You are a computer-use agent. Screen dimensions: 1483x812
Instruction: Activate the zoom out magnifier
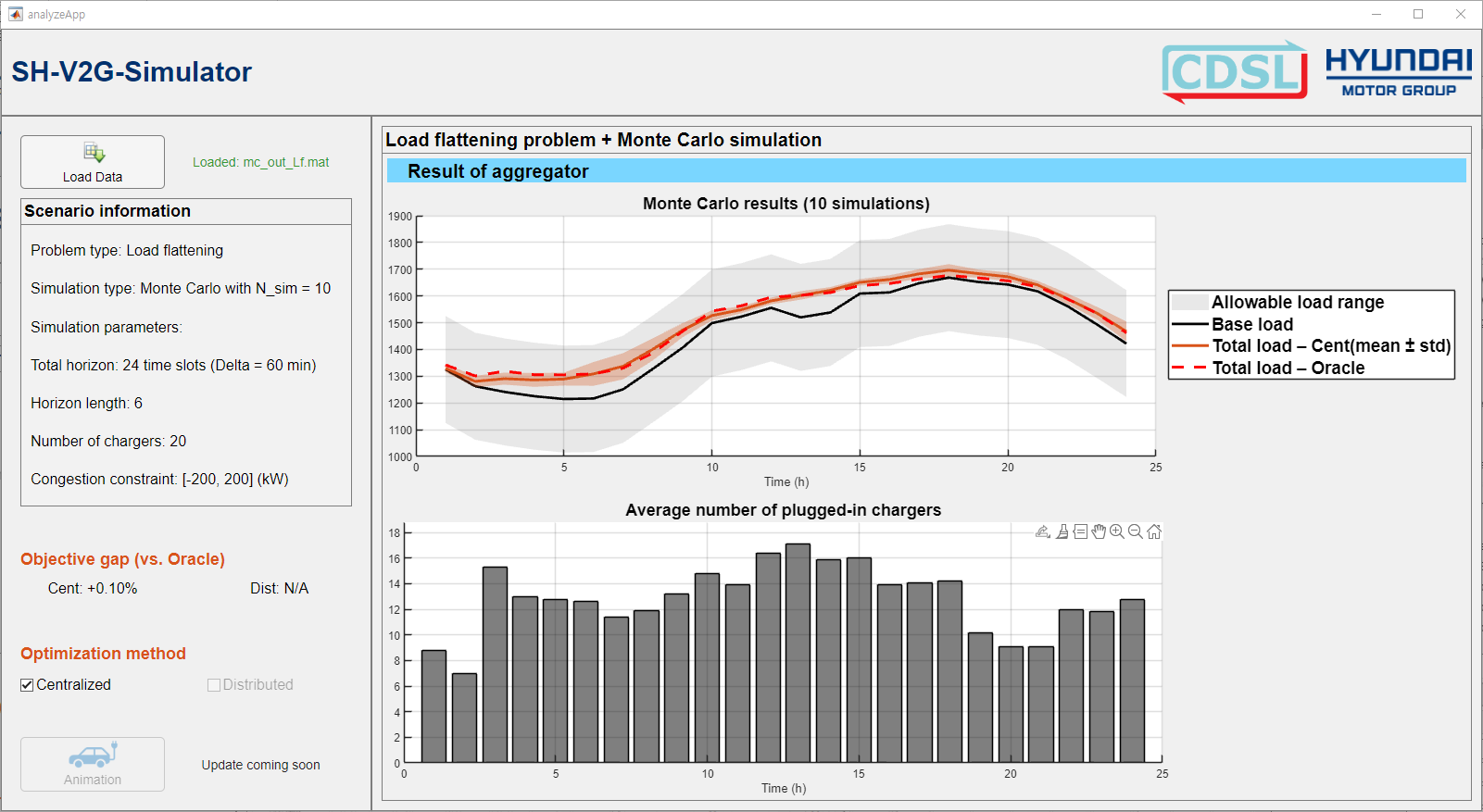tap(1136, 531)
